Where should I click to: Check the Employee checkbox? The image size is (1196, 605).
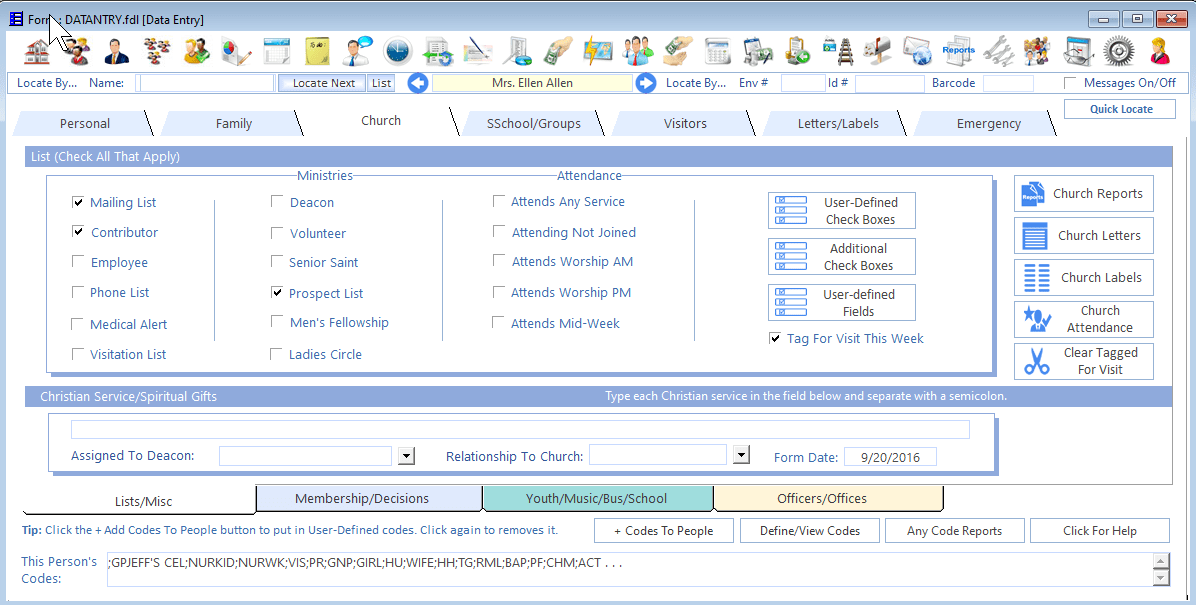[78, 262]
